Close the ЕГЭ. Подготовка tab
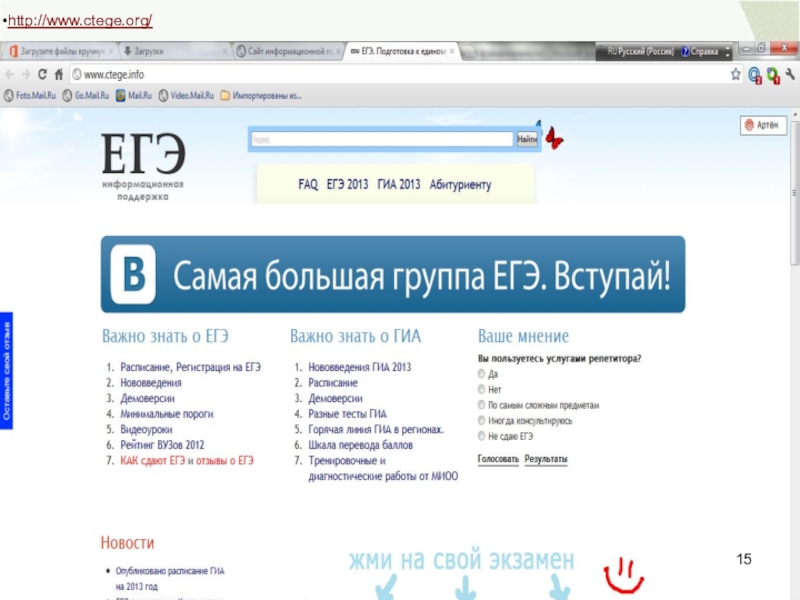Viewport: 800px width, 600px height. pos(452,51)
